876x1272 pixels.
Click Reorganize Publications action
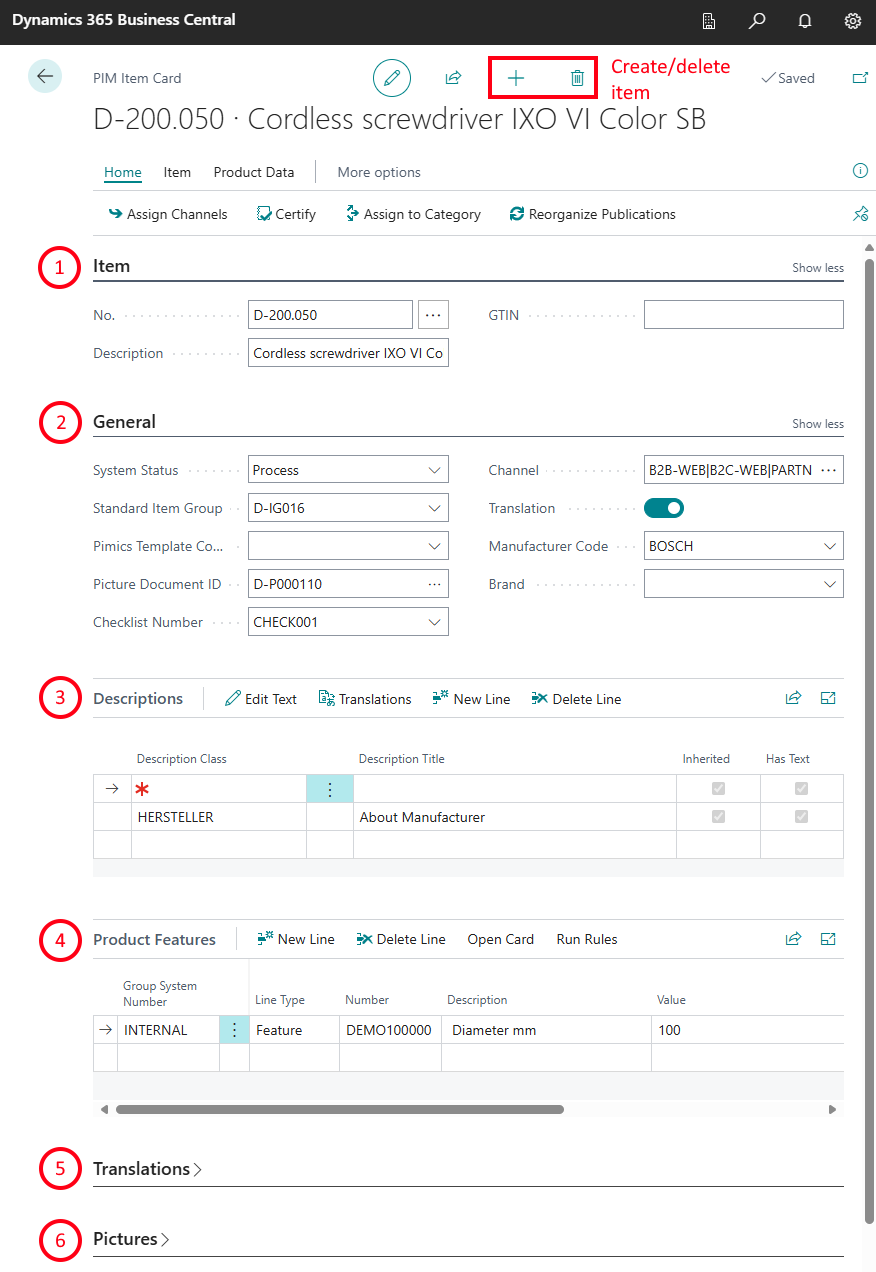pos(593,214)
